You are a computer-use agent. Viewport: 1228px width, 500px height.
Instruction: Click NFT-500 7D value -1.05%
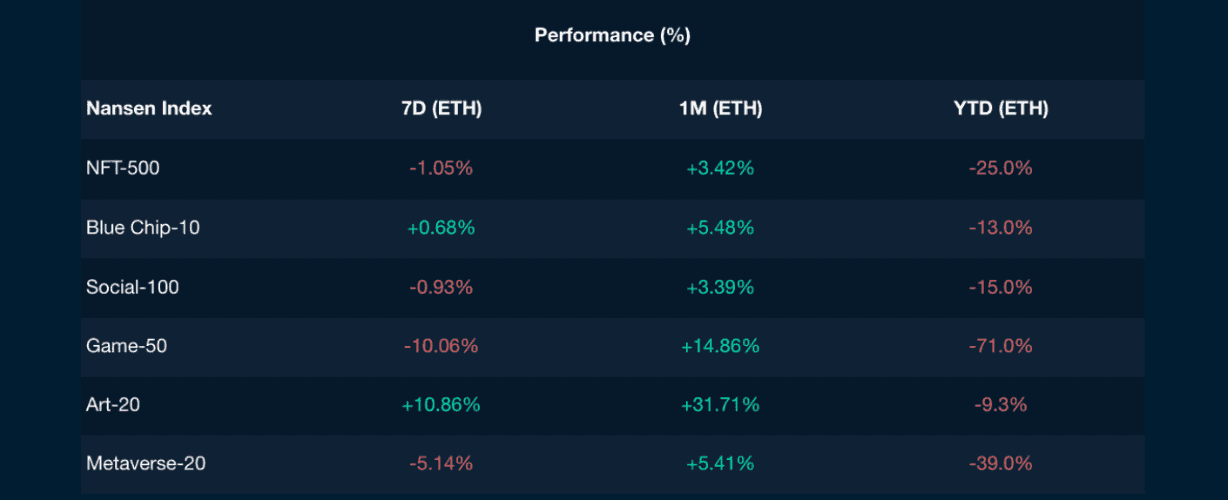point(441,168)
